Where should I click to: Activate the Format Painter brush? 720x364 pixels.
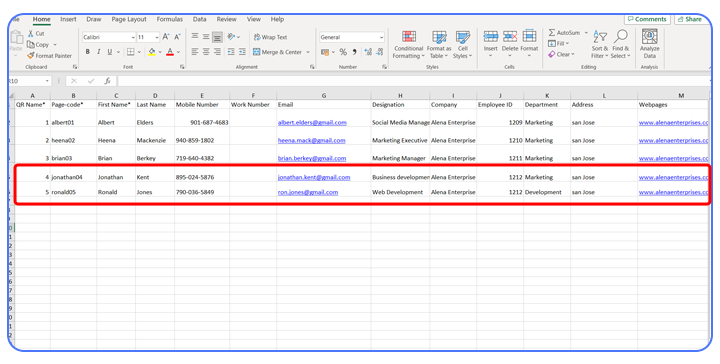coord(31,56)
